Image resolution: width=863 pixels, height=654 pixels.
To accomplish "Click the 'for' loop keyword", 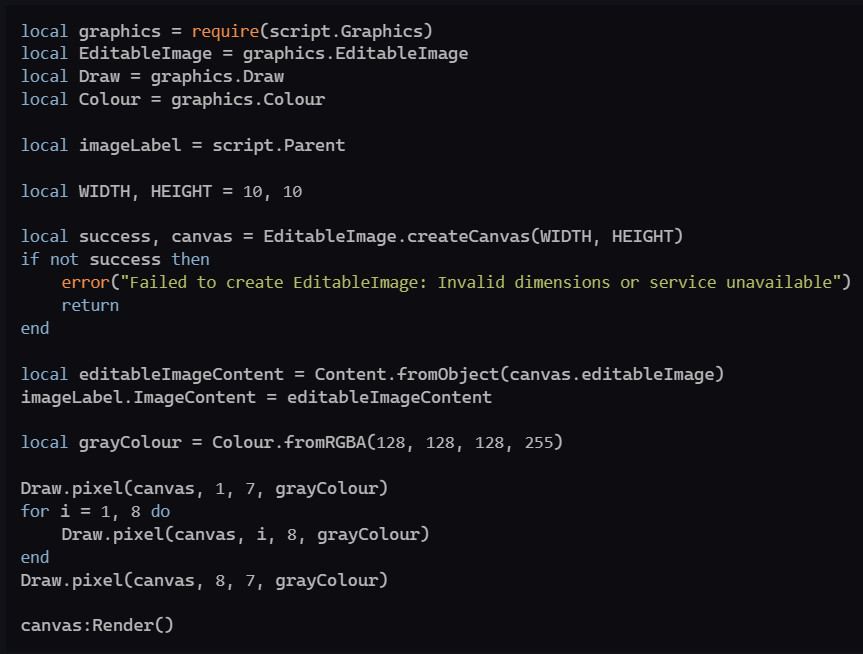I will (35, 511).
